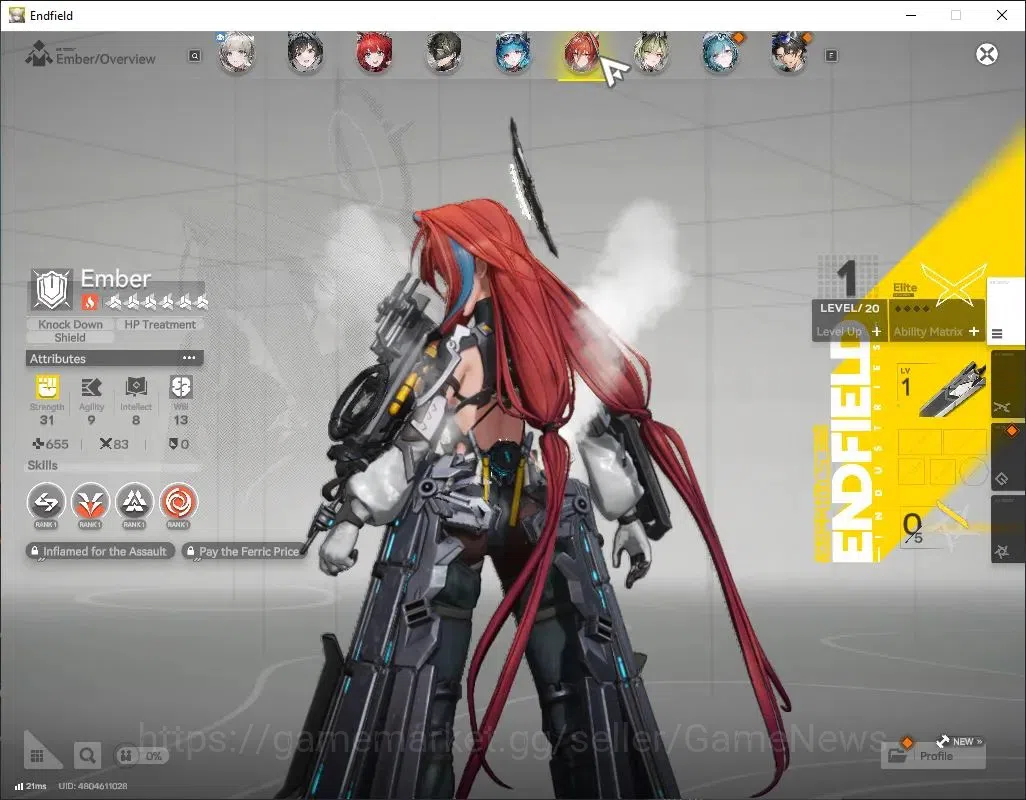Click the 21ms network latency indicator
Screen dimensions: 1026x800
tap(30, 786)
